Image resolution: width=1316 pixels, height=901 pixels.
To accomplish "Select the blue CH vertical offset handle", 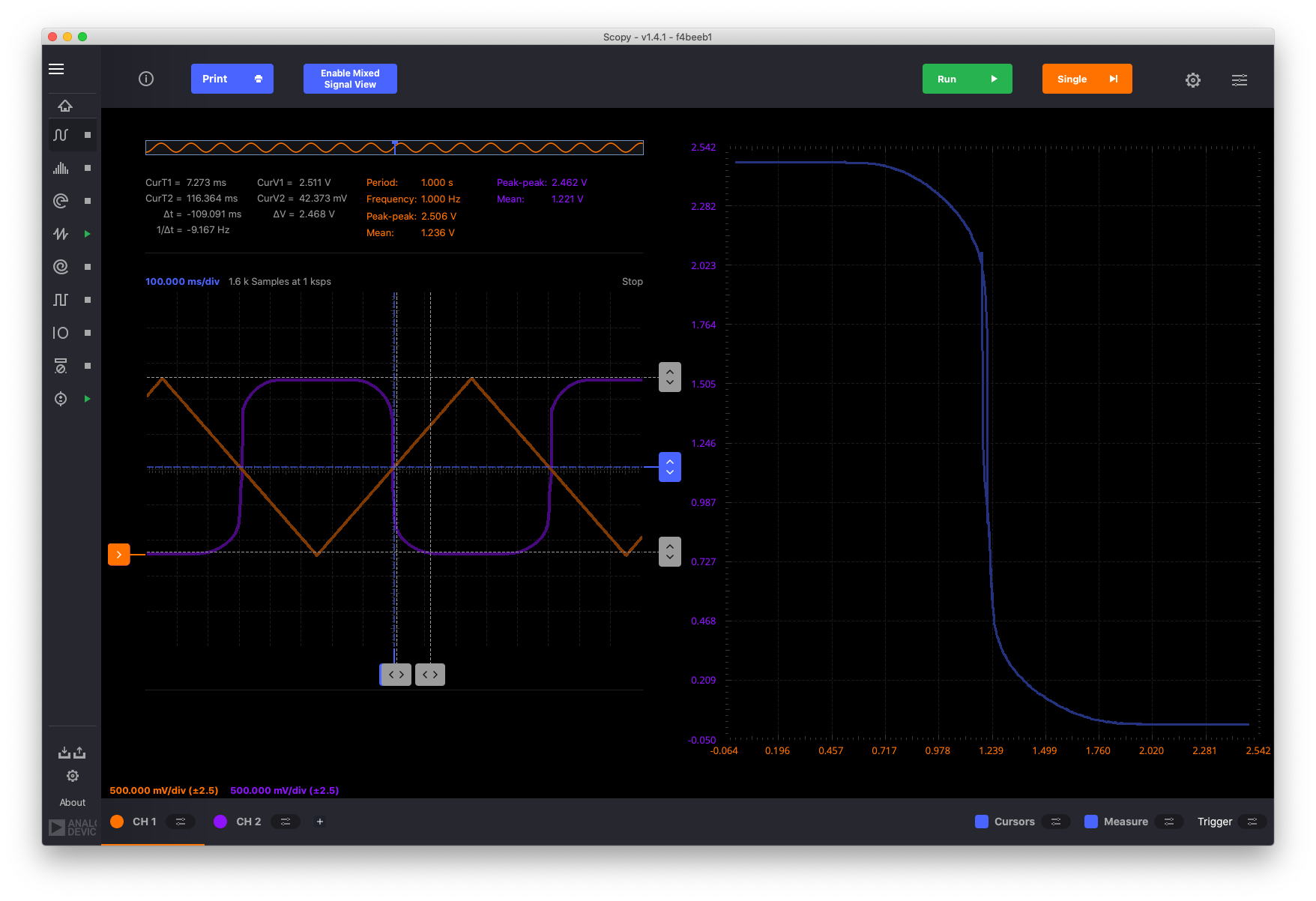I will pos(670,467).
